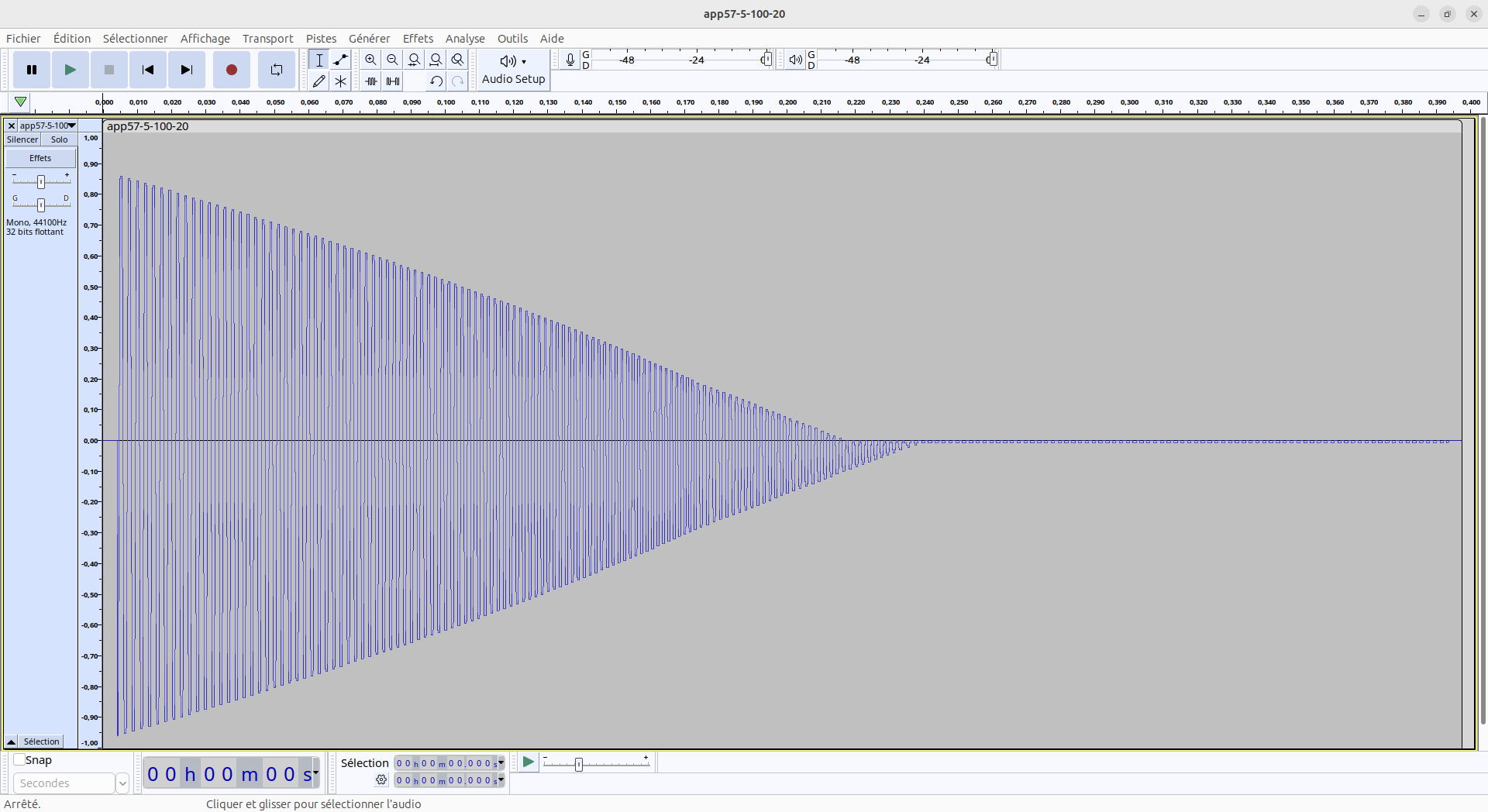This screenshot has width=1488, height=812.
Task: Solo the app57-5-100 track
Action: (59, 139)
